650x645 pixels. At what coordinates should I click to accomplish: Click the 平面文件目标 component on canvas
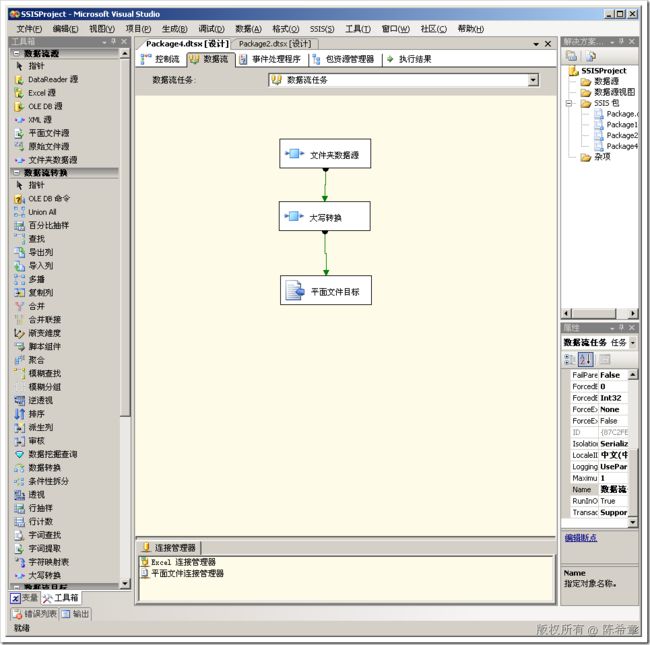(x=326, y=290)
